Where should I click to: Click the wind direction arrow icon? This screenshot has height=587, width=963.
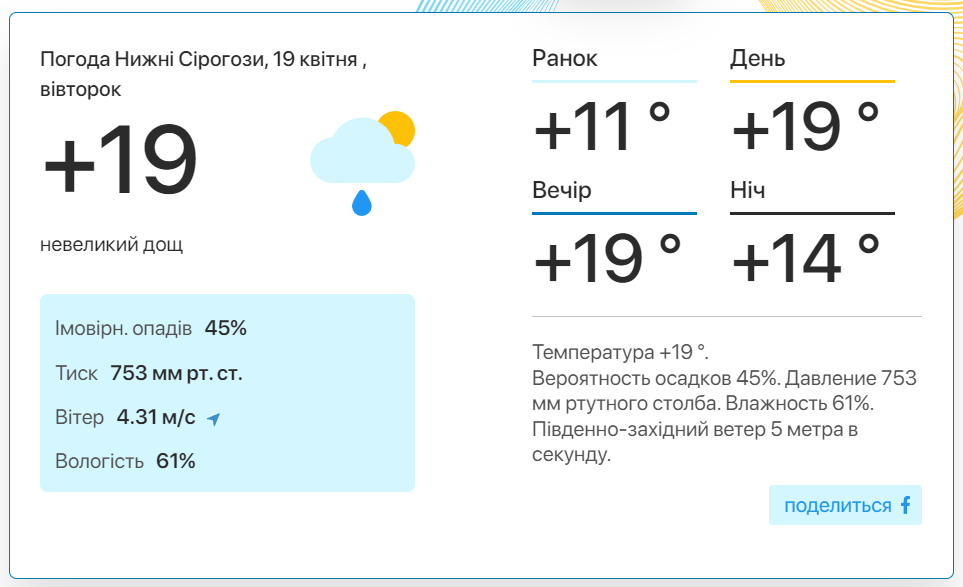[x=213, y=419]
